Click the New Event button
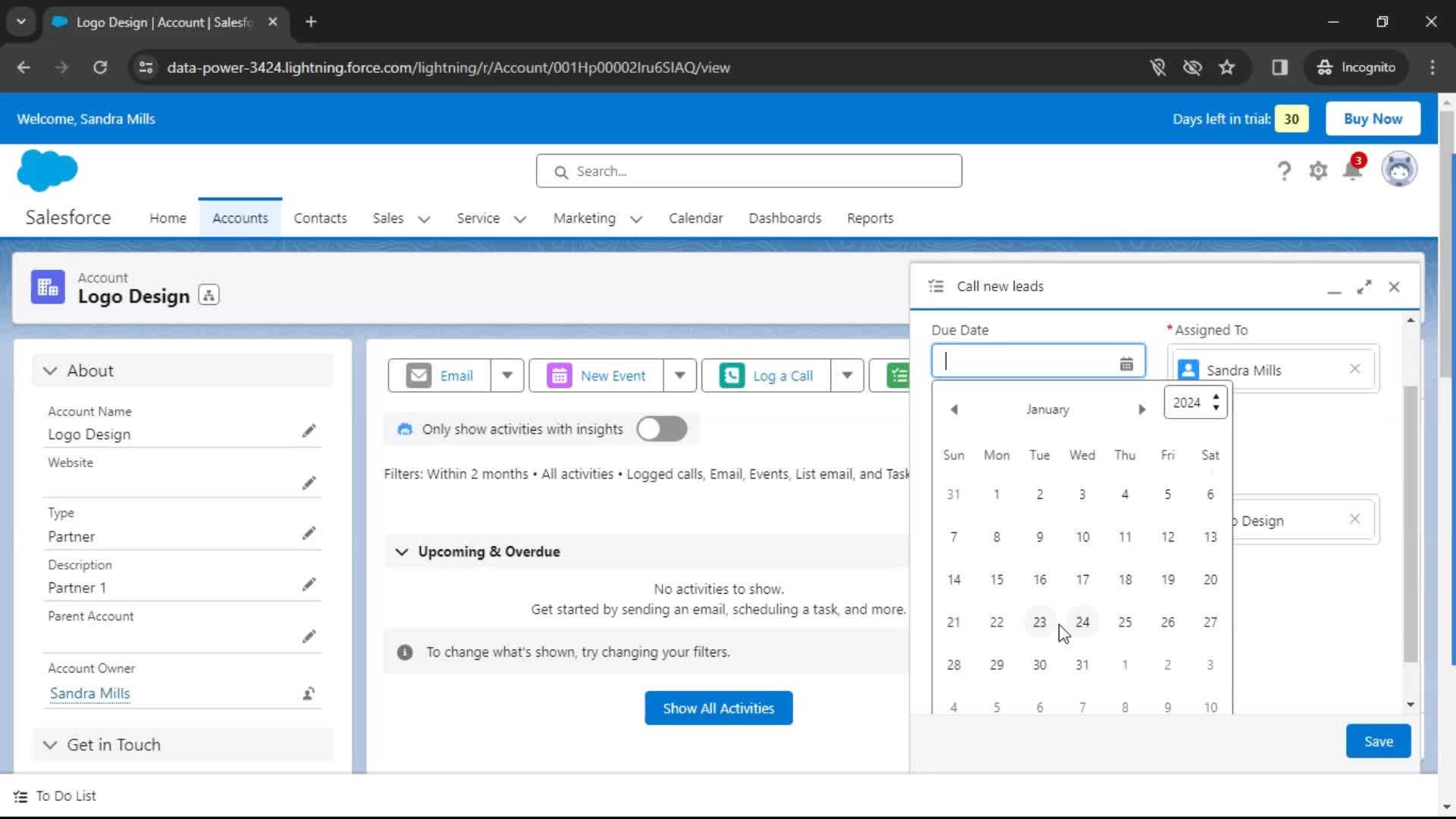The width and height of the screenshot is (1456, 819). click(x=597, y=375)
